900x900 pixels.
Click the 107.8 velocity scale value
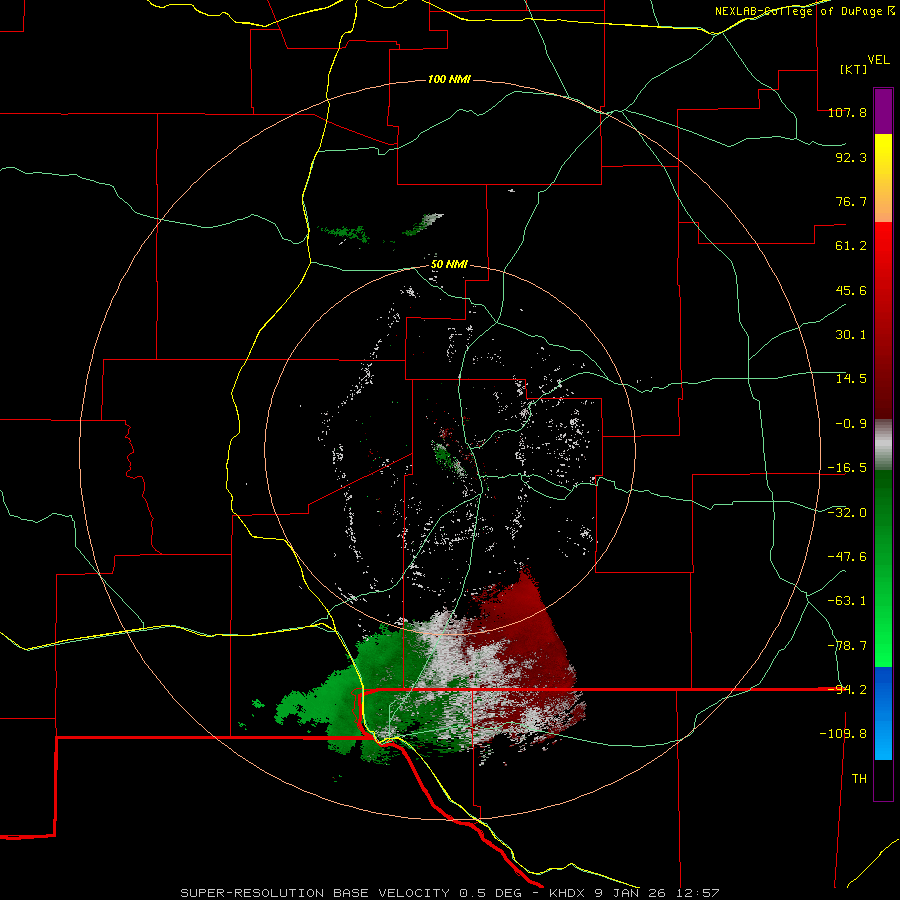[847, 112]
